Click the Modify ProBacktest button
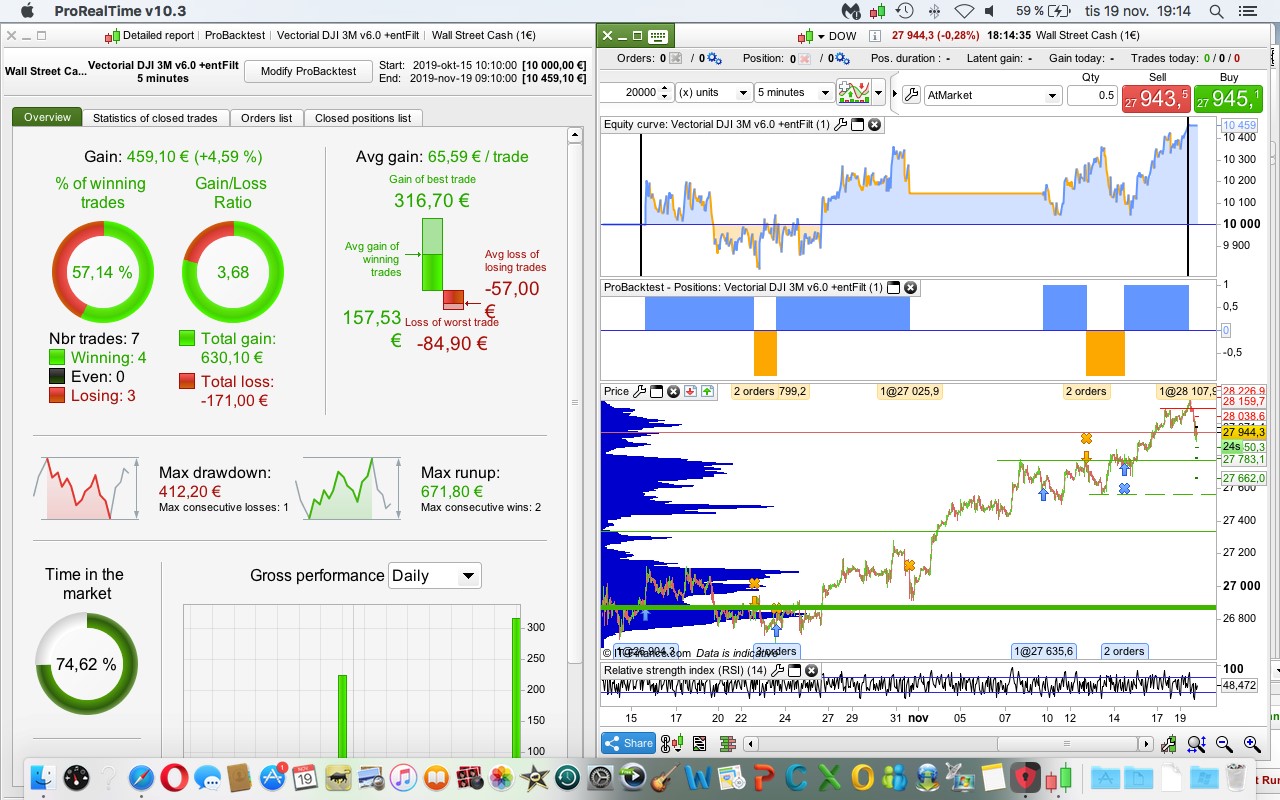The image size is (1280, 800). click(308, 71)
